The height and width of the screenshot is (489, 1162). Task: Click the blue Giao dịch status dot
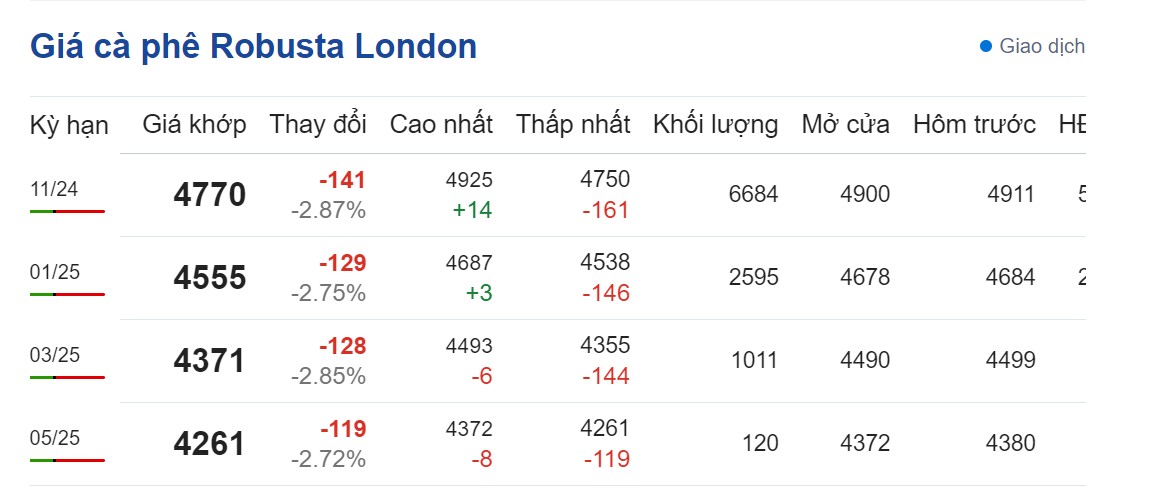986,46
